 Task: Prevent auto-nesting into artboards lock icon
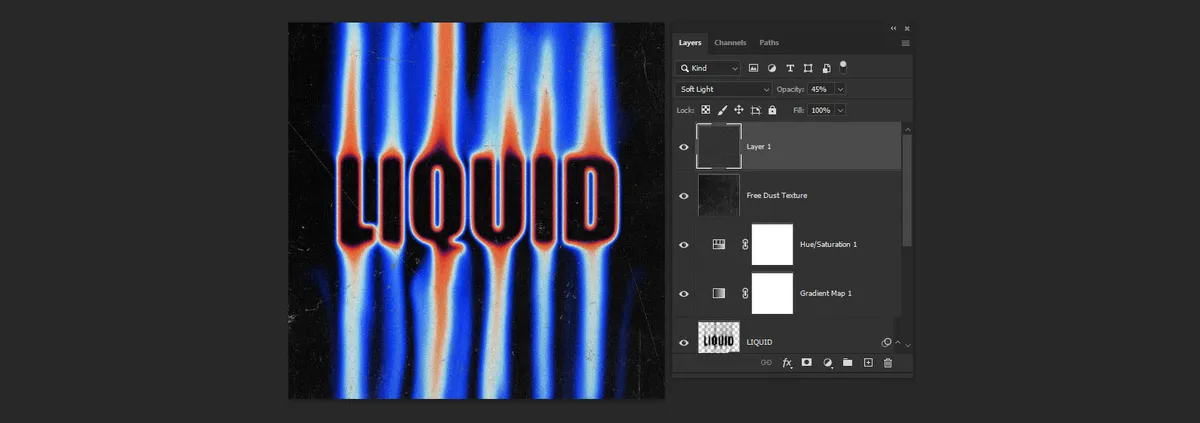756,110
